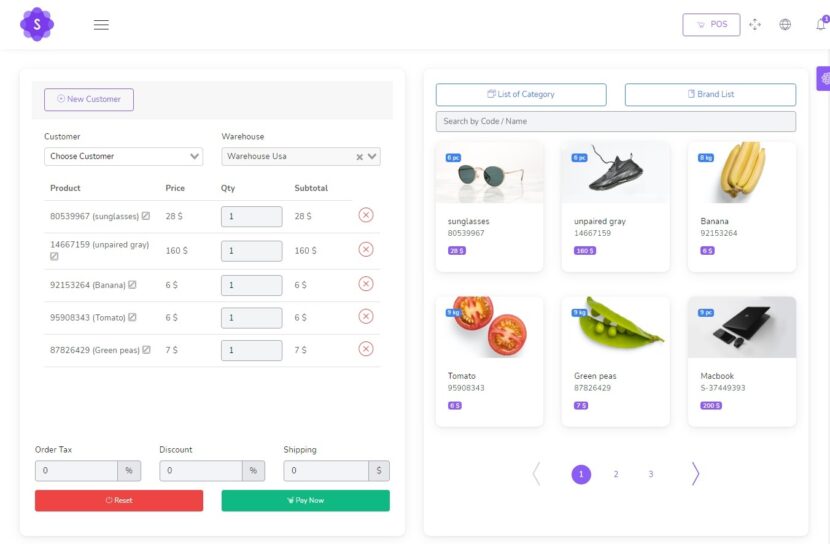Viewport: 830px width, 544px height.
Task: Toggle fullscreen mode icon
Action: tap(755, 24)
